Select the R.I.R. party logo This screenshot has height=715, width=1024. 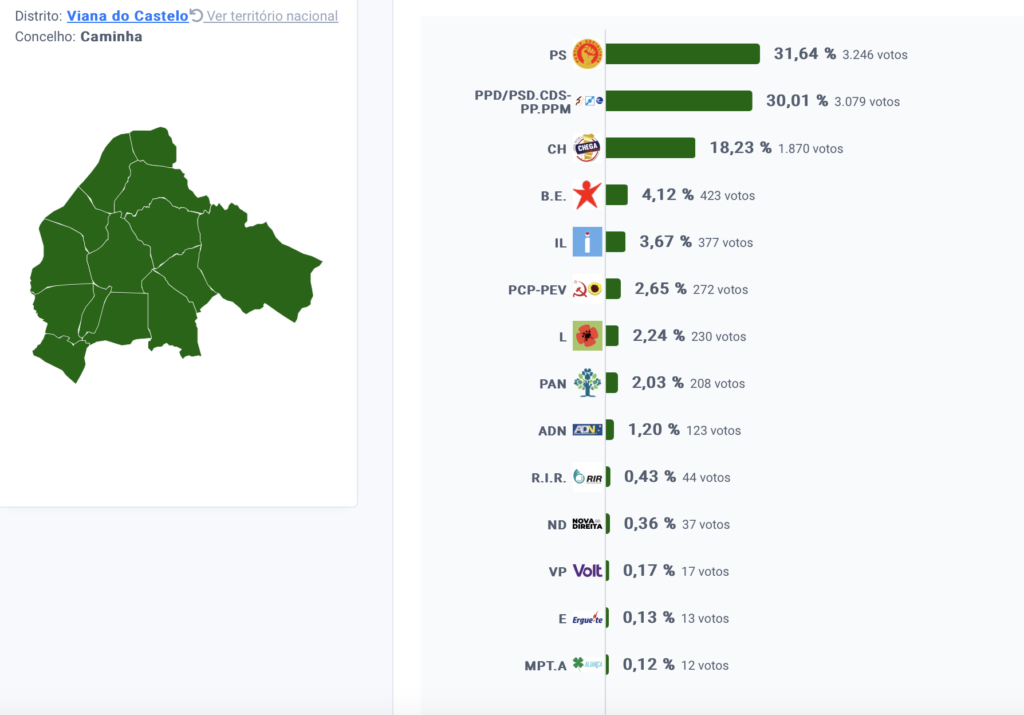pos(587,477)
